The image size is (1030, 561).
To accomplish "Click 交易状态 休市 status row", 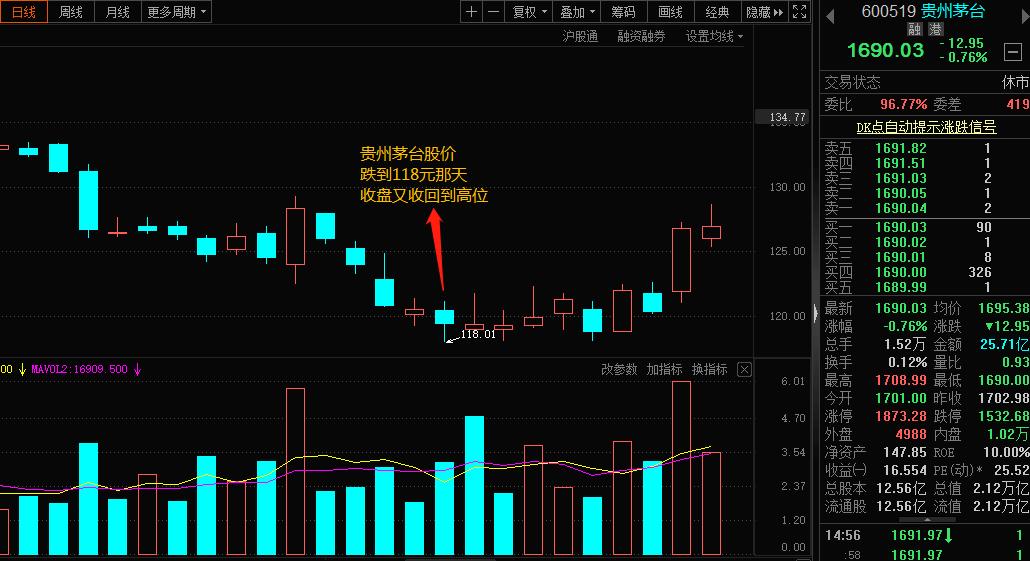I will pos(925,83).
